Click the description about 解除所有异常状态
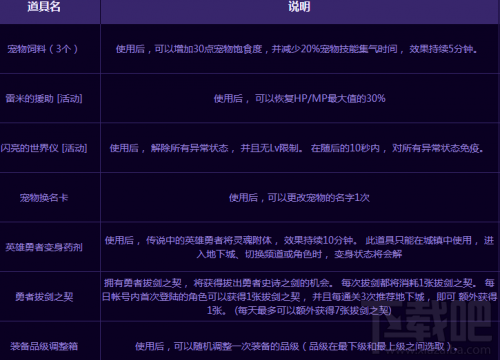This screenshot has width=500, height=360. (297, 148)
